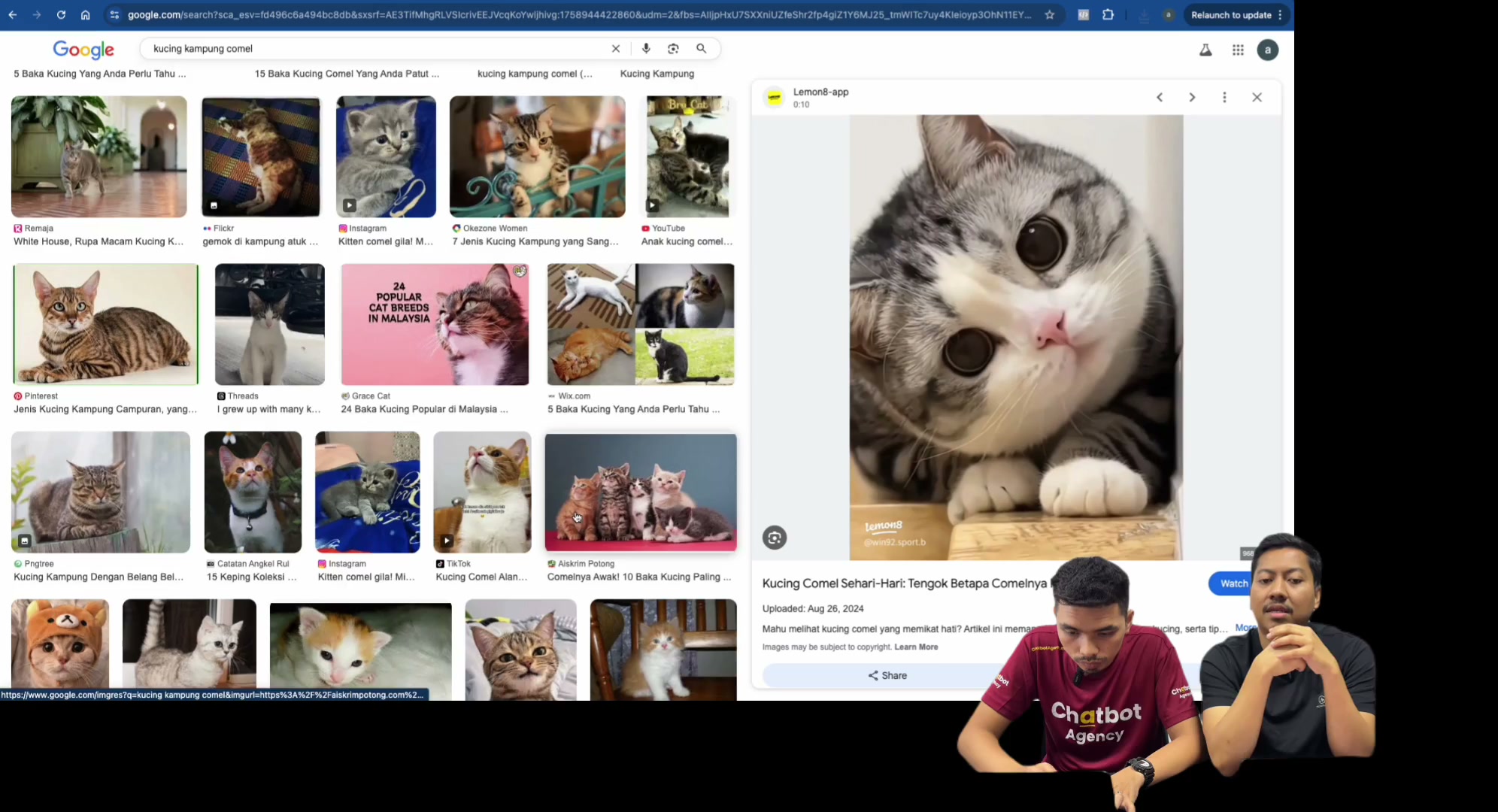The width and height of the screenshot is (1498, 812).
Task: Open Search Labs flask icon
Action: [x=1205, y=50]
